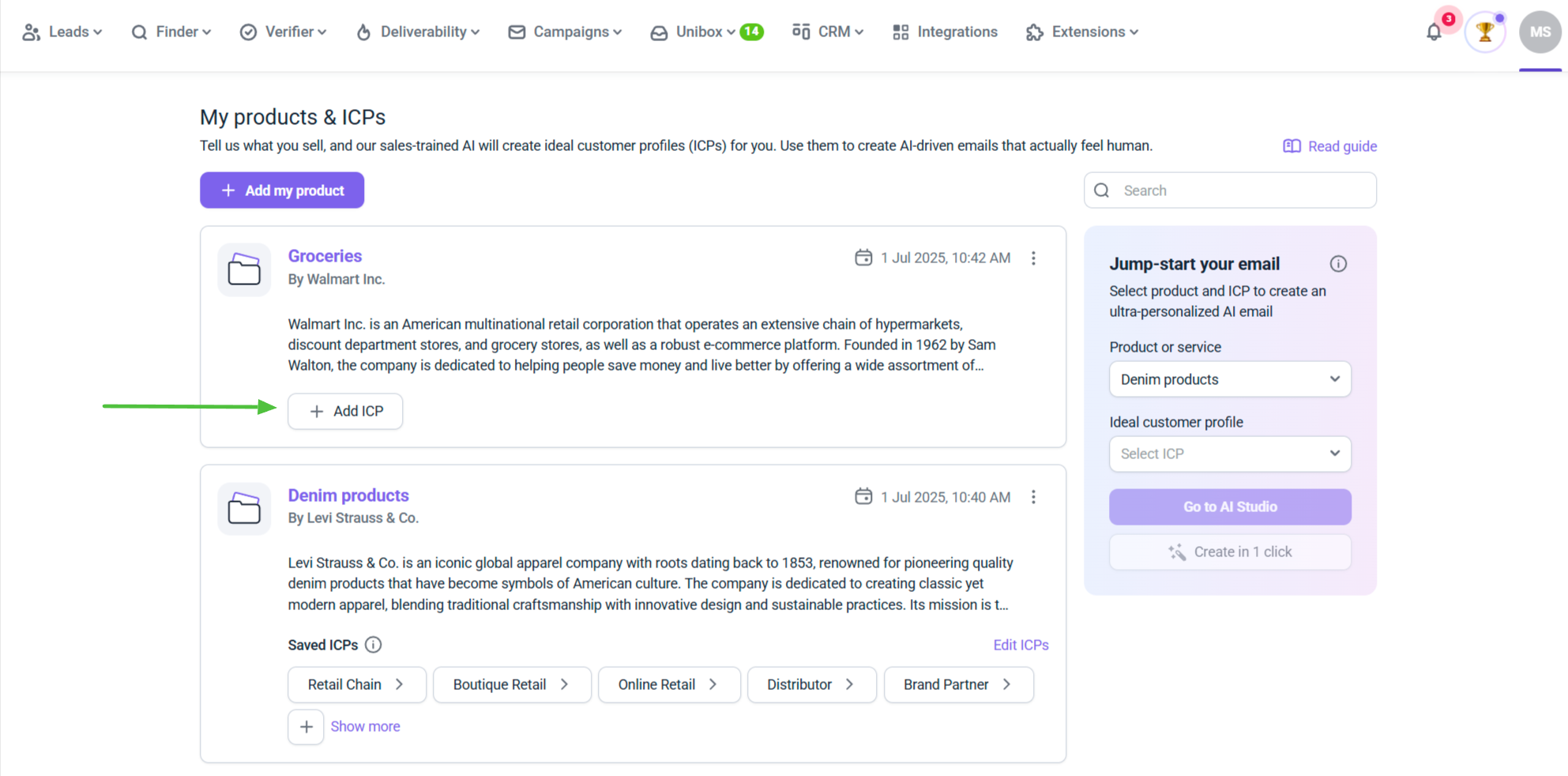Click the Jump-start email info icon
Viewport: 1568px width, 776px height.
(x=1338, y=264)
